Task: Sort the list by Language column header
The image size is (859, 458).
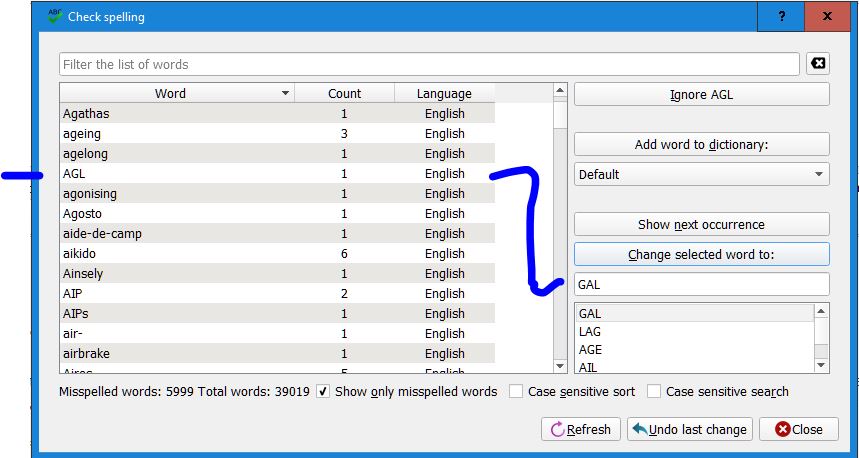Action: point(444,93)
